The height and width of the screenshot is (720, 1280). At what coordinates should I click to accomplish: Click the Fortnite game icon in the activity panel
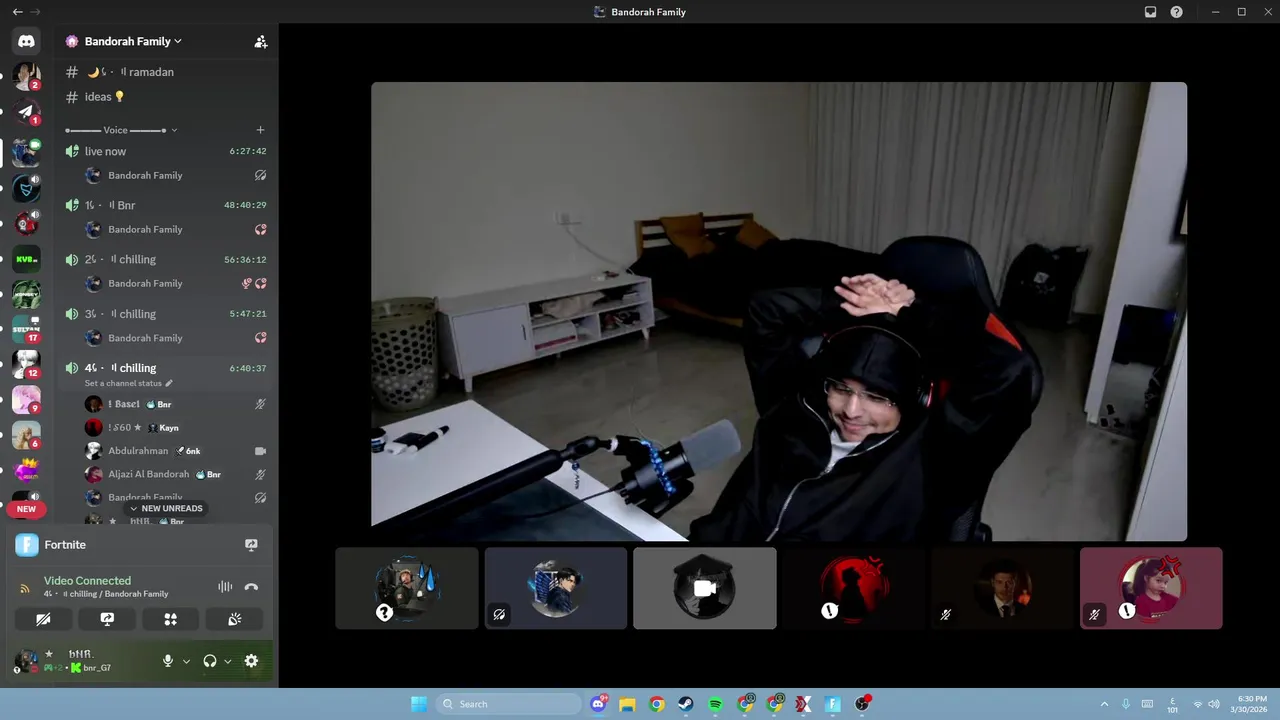click(27, 545)
